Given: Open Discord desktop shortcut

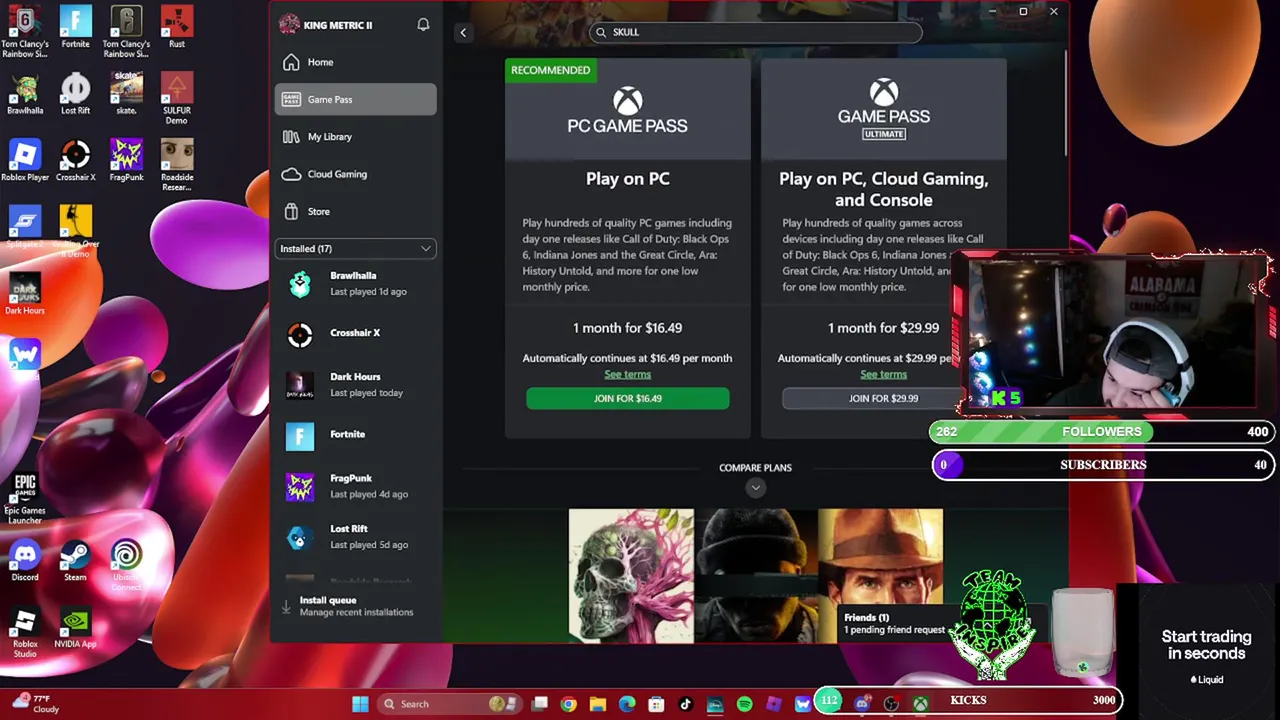Looking at the screenshot, I should [x=25, y=560].
